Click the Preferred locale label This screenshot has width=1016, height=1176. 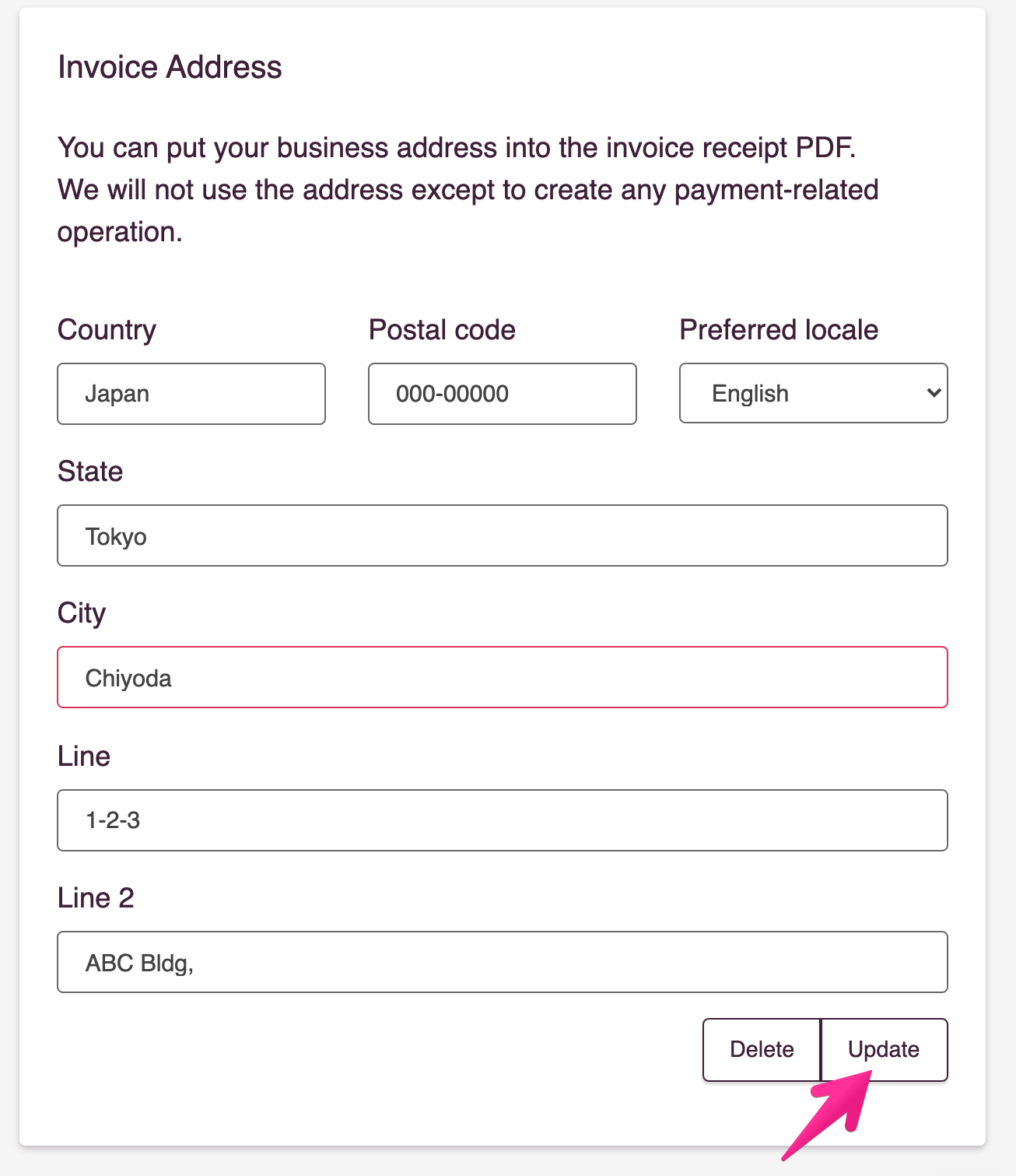[x=779, y=330]
